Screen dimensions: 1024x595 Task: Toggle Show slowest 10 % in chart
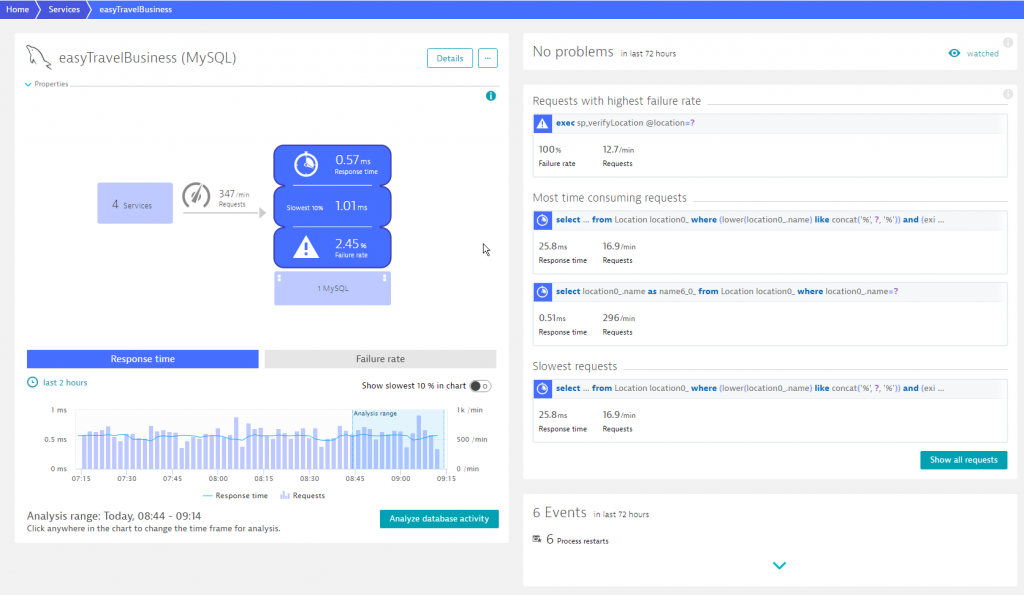point(480,386)
